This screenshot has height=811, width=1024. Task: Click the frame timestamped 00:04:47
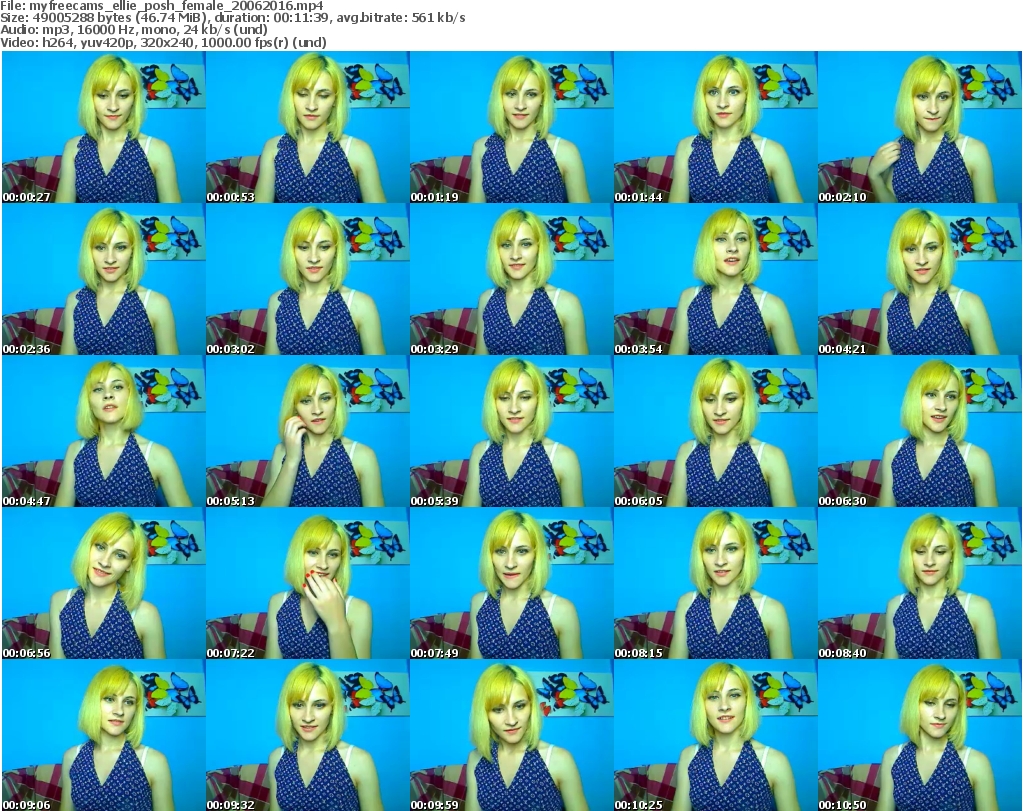click(103, 431)
